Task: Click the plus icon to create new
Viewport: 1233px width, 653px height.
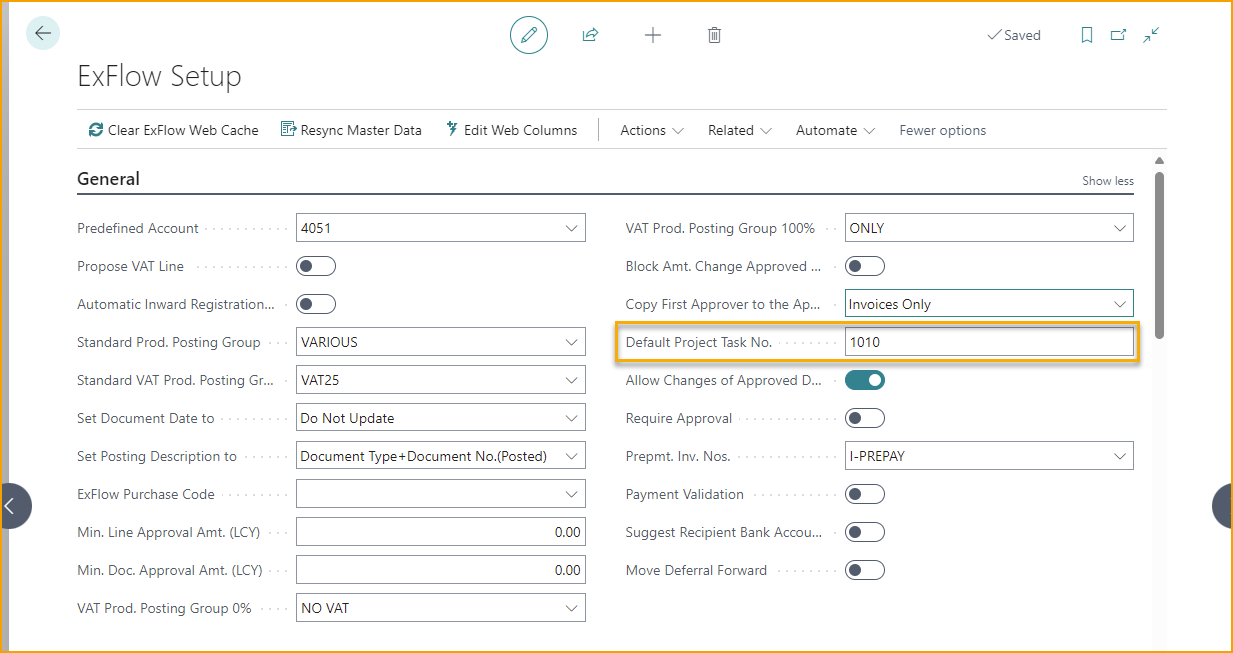Action: [652, 35]
